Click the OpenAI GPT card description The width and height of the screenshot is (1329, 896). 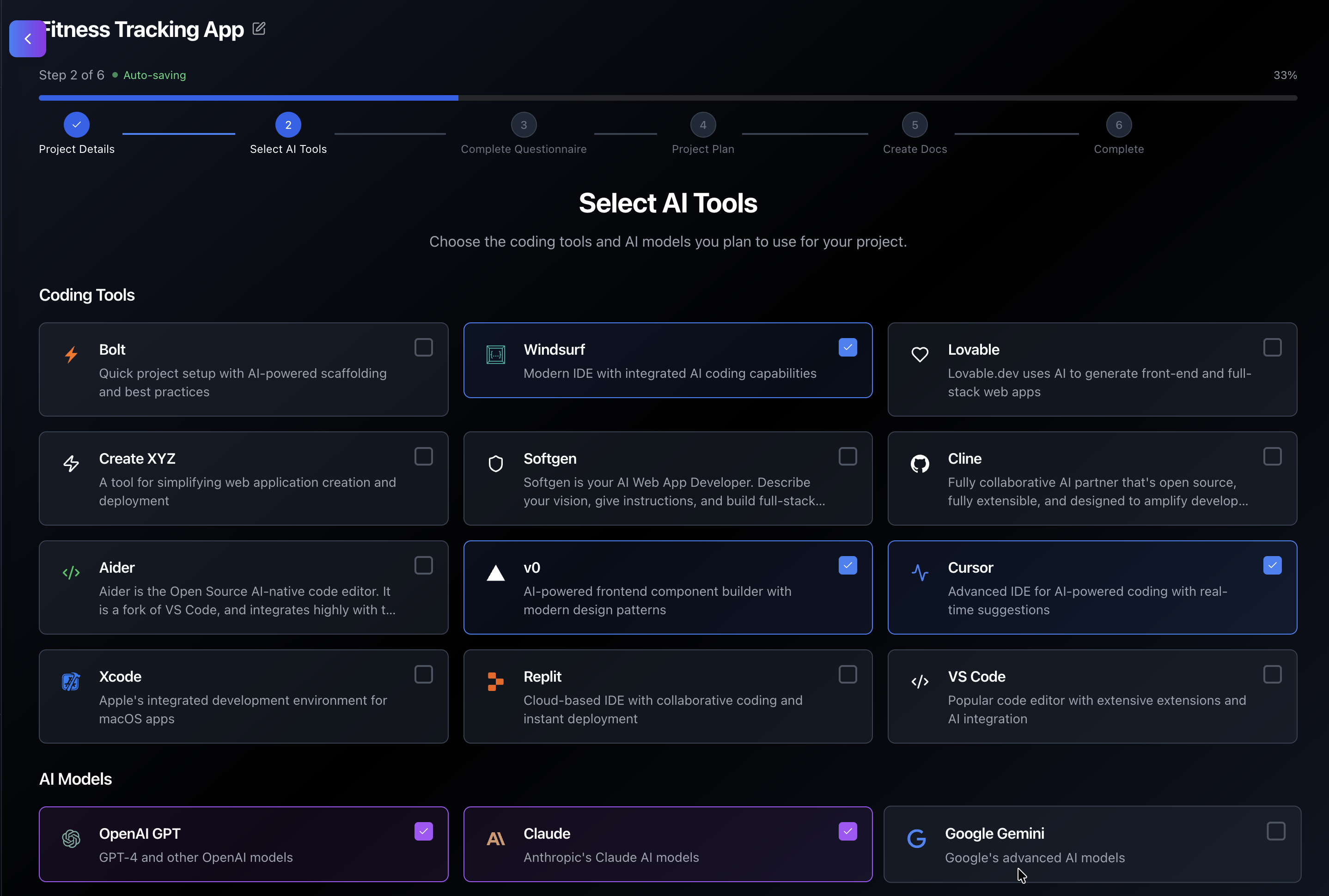tap(195, 858)
